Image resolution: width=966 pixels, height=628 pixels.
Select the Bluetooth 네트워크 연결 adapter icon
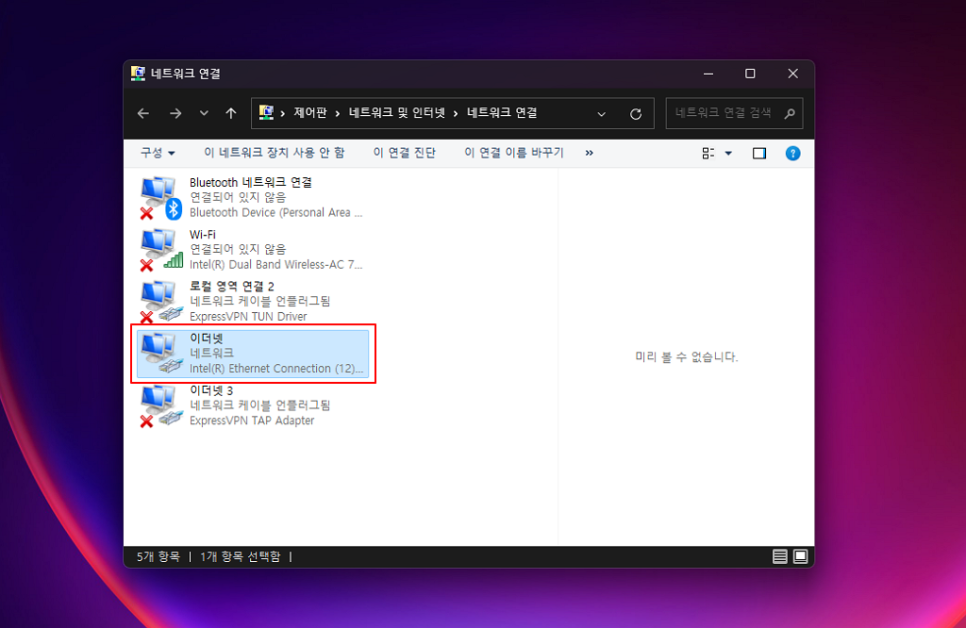(x=161, y=198)
